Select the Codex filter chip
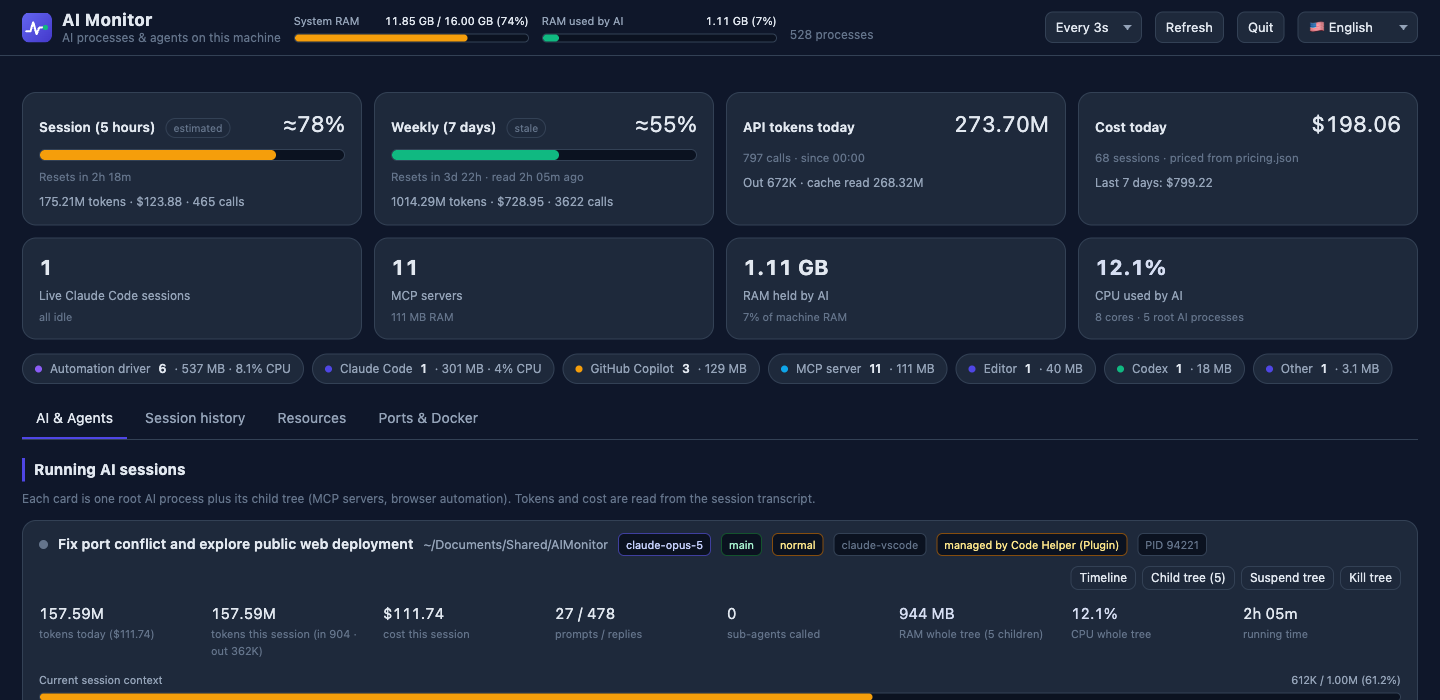 click(x=1174, y=369)
